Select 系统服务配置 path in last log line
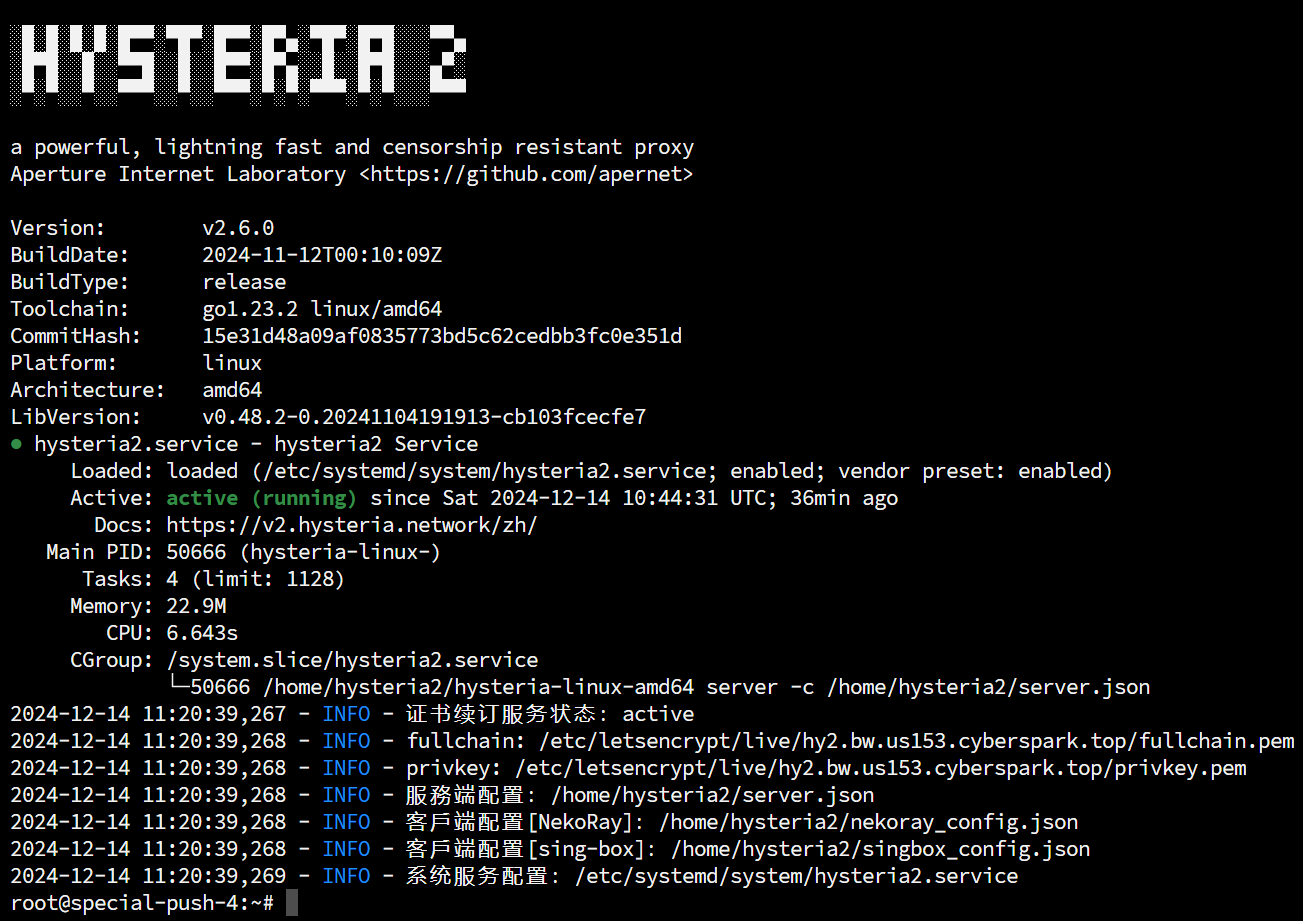 796,876
